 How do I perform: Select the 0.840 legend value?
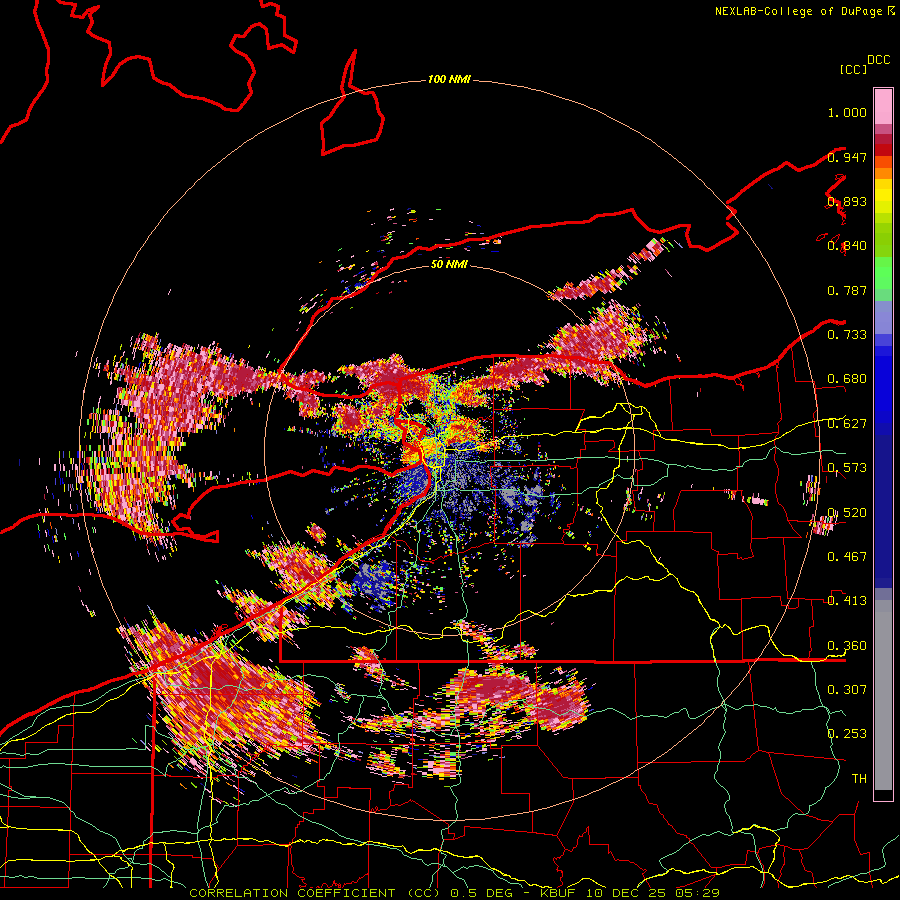(x=847, y=246)
